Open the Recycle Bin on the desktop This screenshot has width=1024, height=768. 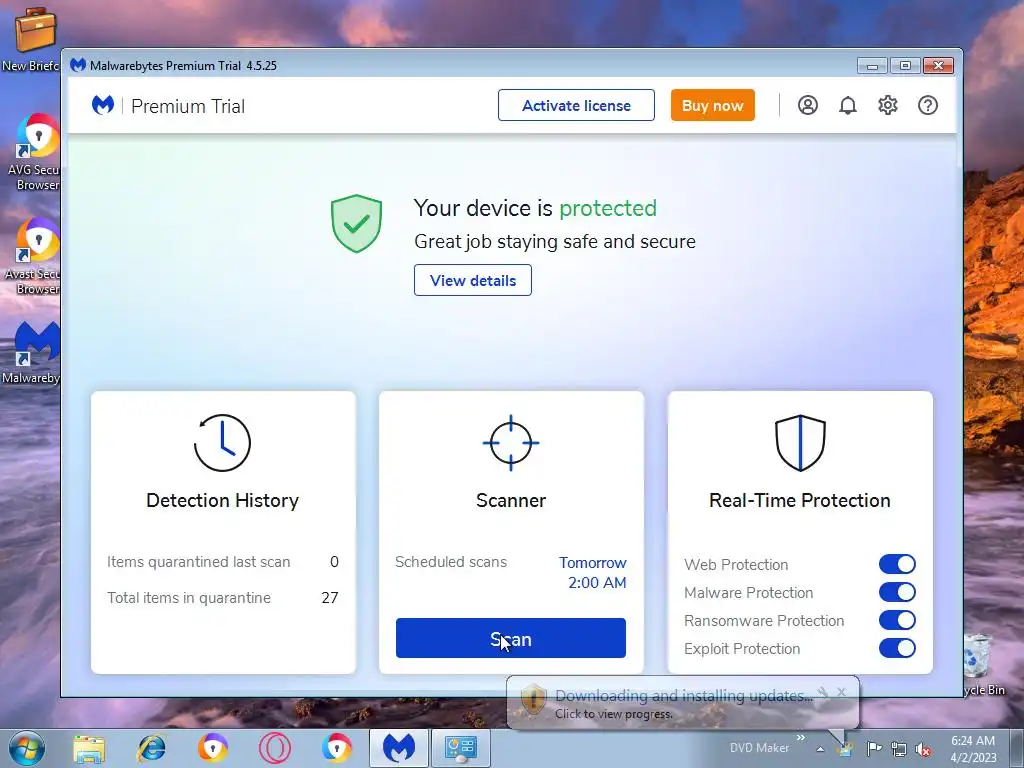978,664
